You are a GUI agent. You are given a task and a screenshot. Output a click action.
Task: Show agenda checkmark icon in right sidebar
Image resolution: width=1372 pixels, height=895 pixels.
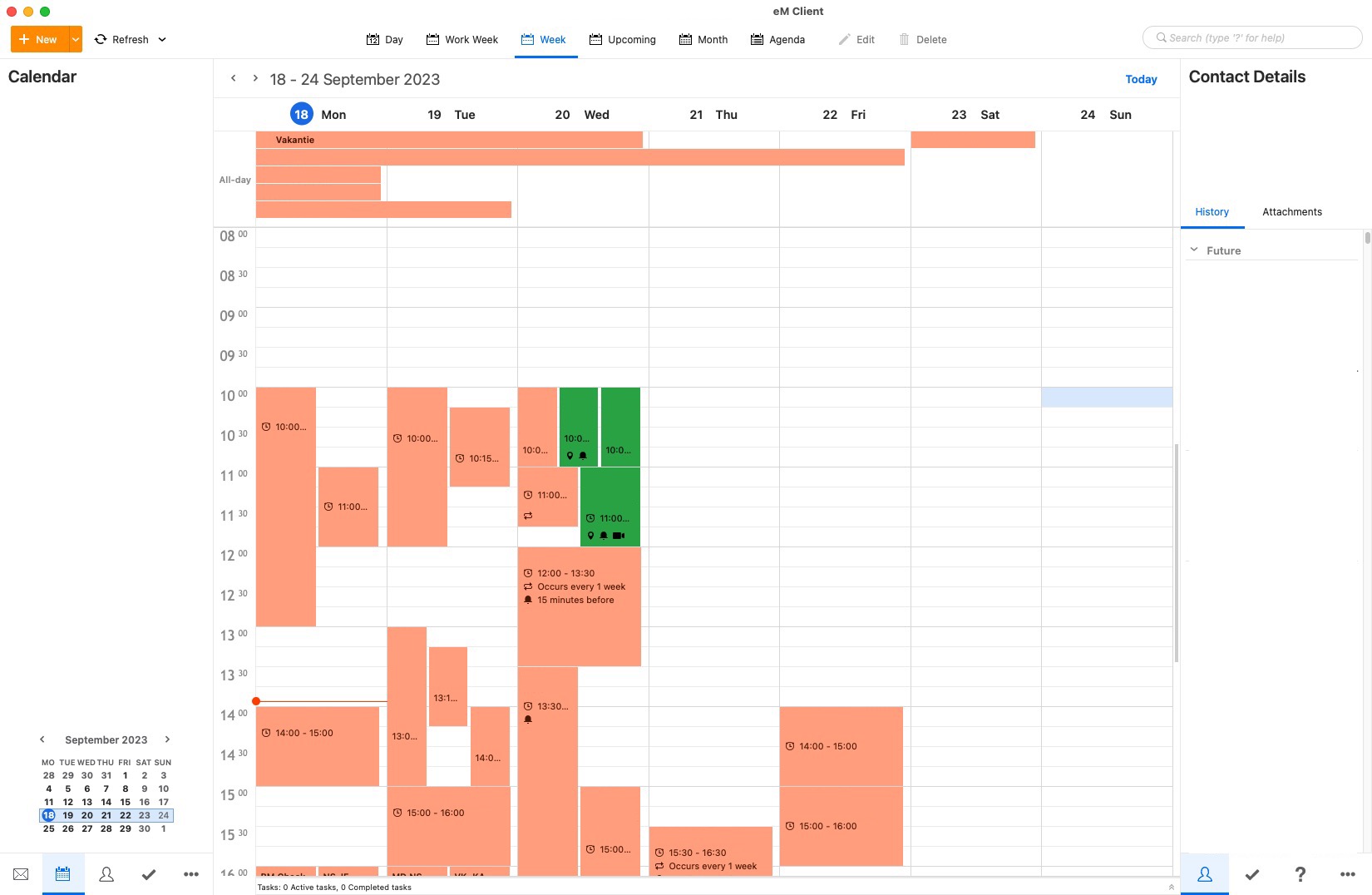tap(1252, 874)
